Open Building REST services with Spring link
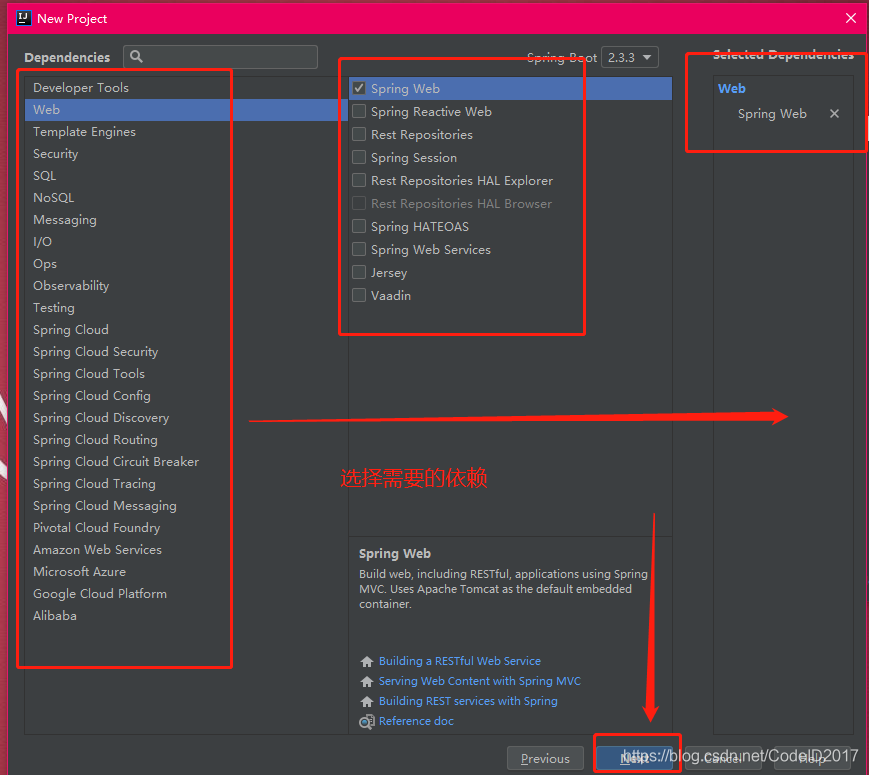This screenshot has width=869, height=775. tap(468, 701)
